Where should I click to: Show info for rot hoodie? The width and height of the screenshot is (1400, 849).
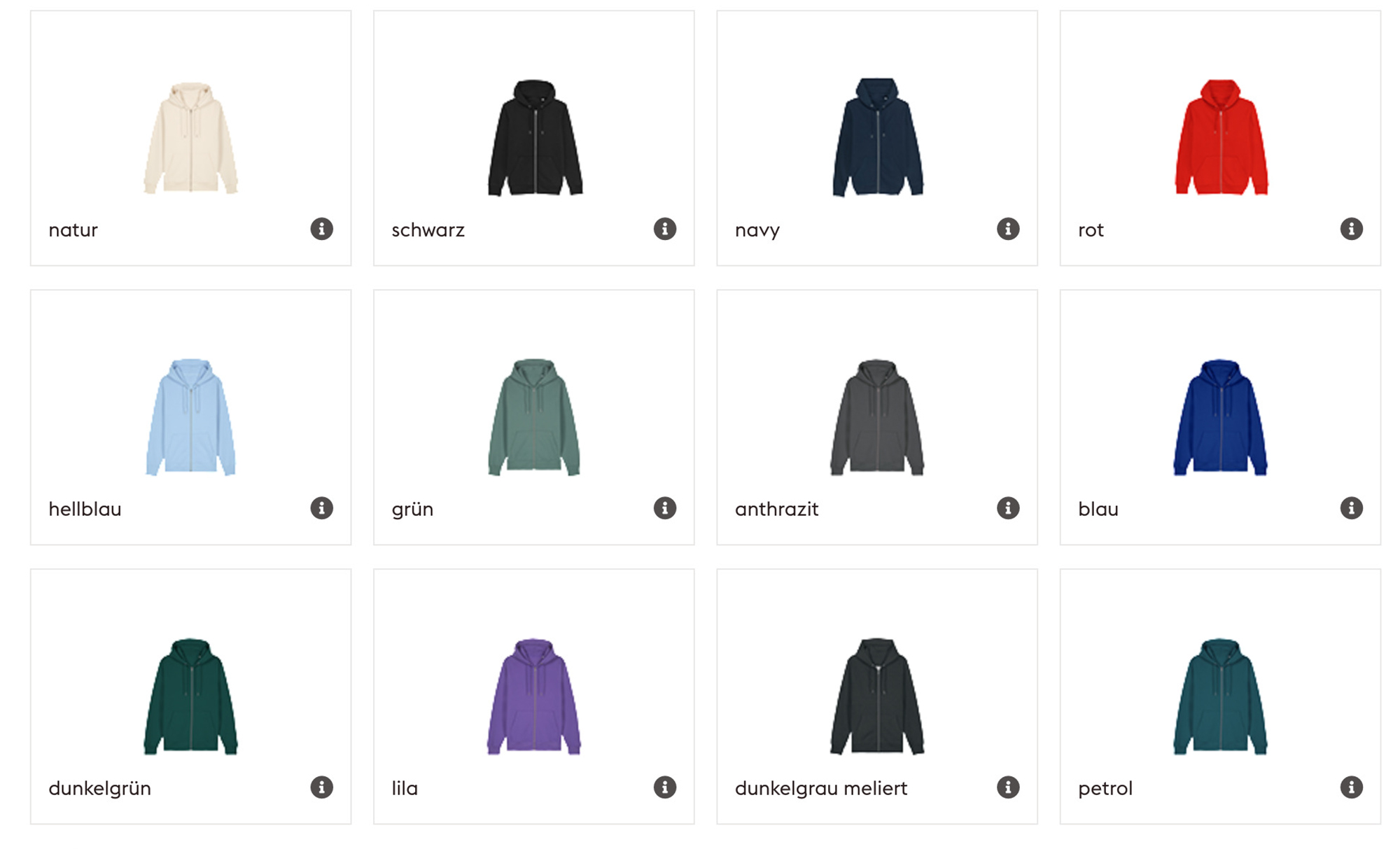tap(1351, 229)
